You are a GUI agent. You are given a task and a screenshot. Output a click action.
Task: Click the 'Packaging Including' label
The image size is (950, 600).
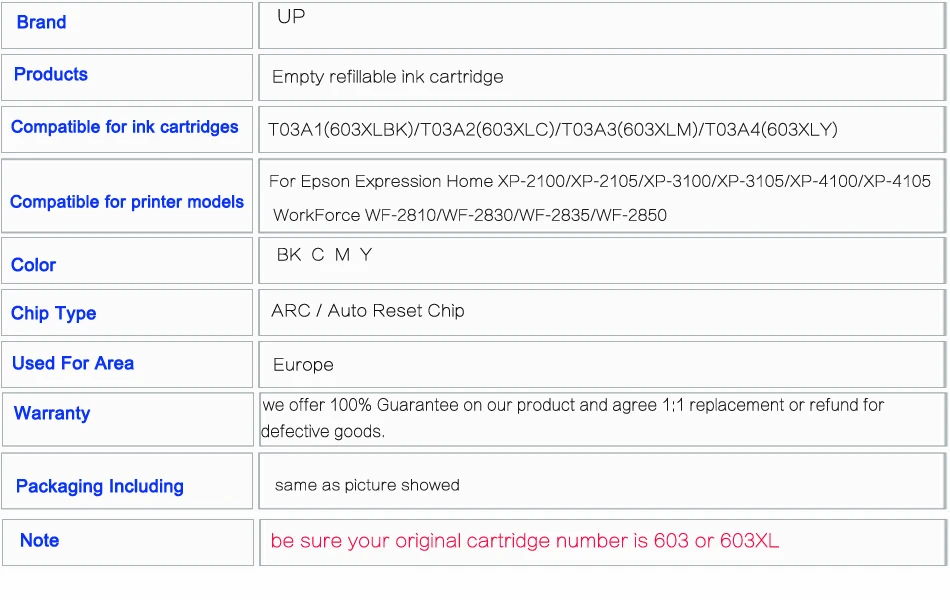pyautogui.click(x=100, y=487)
